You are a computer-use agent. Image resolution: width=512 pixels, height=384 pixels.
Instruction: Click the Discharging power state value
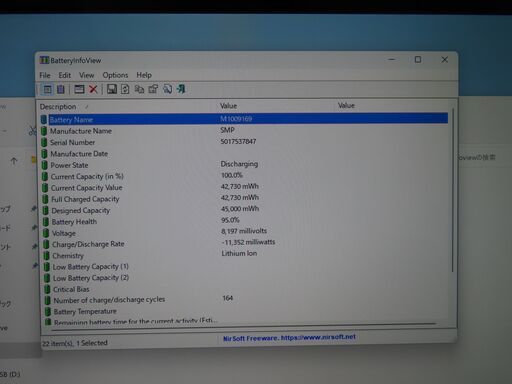click(239, 164)
